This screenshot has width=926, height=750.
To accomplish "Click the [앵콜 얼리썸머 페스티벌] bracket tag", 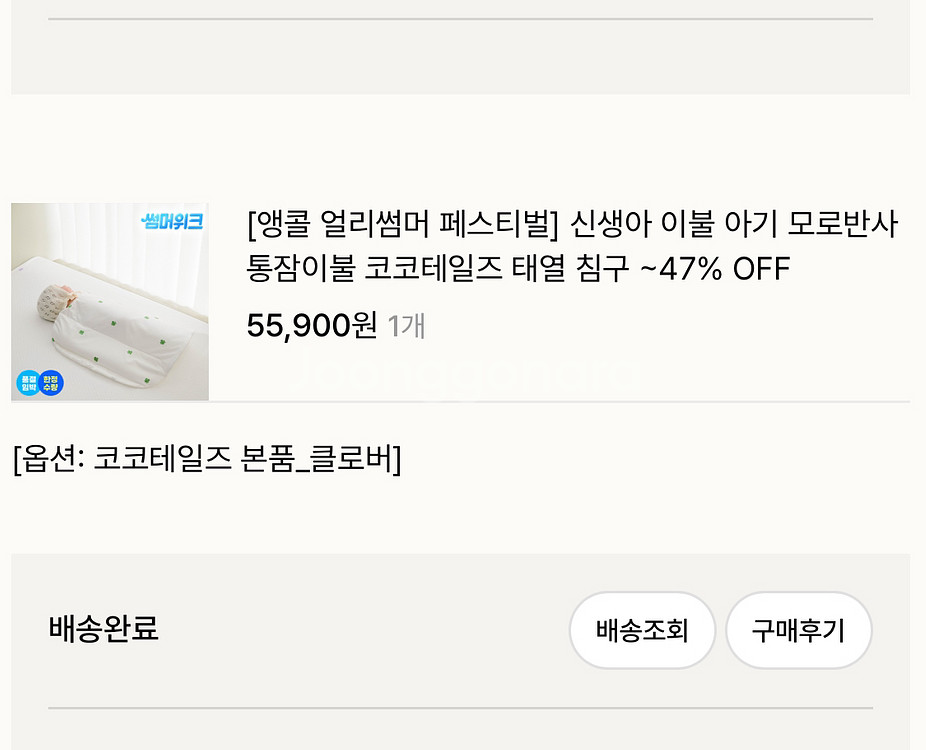I will point(402,225).
